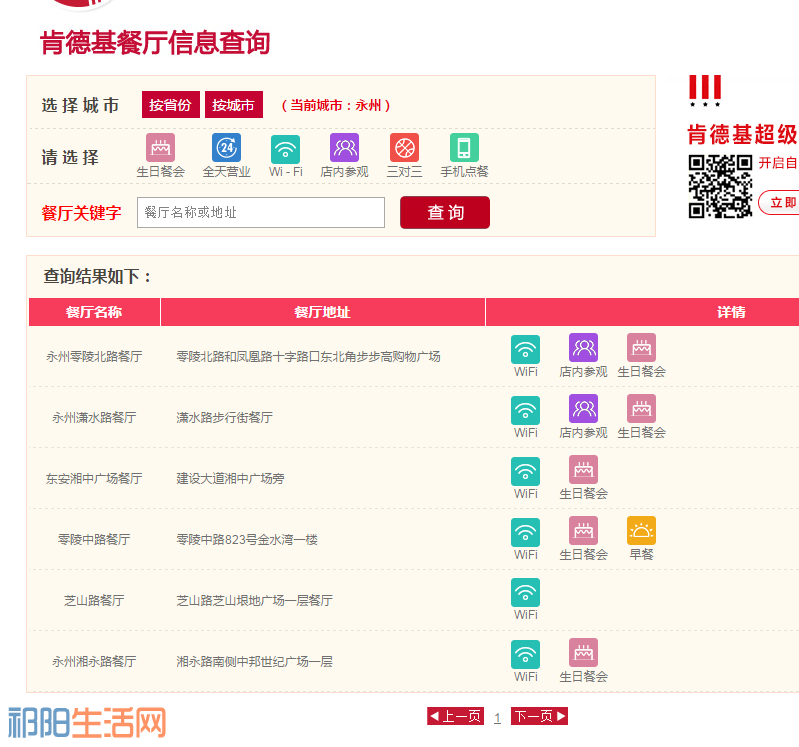Viewport: 799px width, 747px height.
Task: Go to previous page with 上一页
Action: pyautogui.click(x=456, y=716)
